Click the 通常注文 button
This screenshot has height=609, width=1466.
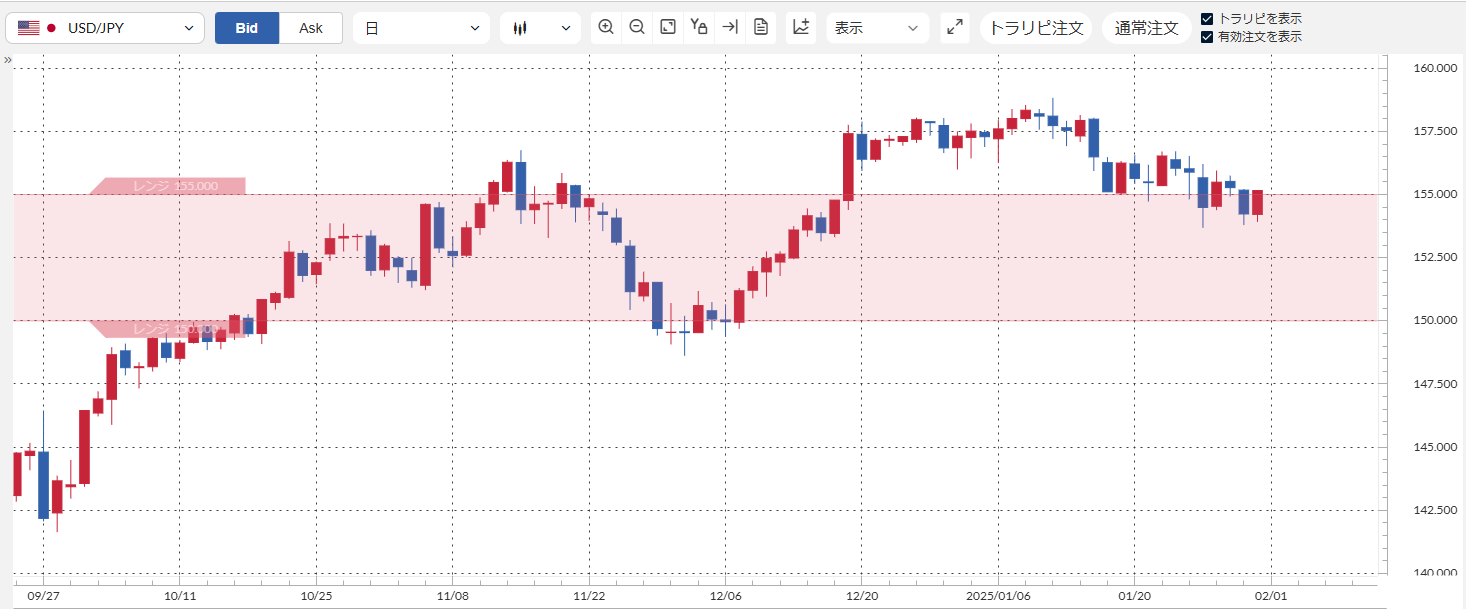[x=1146, y=28]
